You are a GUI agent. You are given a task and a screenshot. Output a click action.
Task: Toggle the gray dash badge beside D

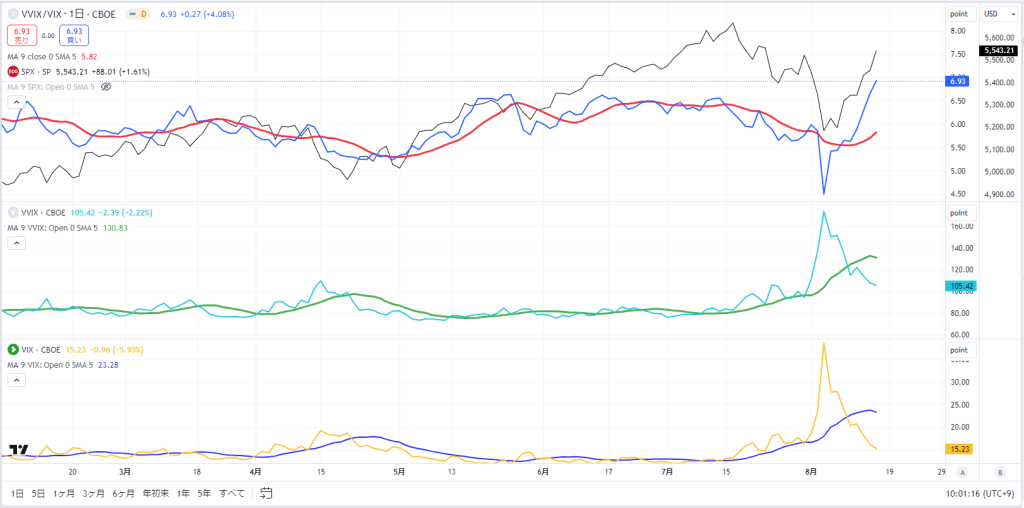[131, 14]
